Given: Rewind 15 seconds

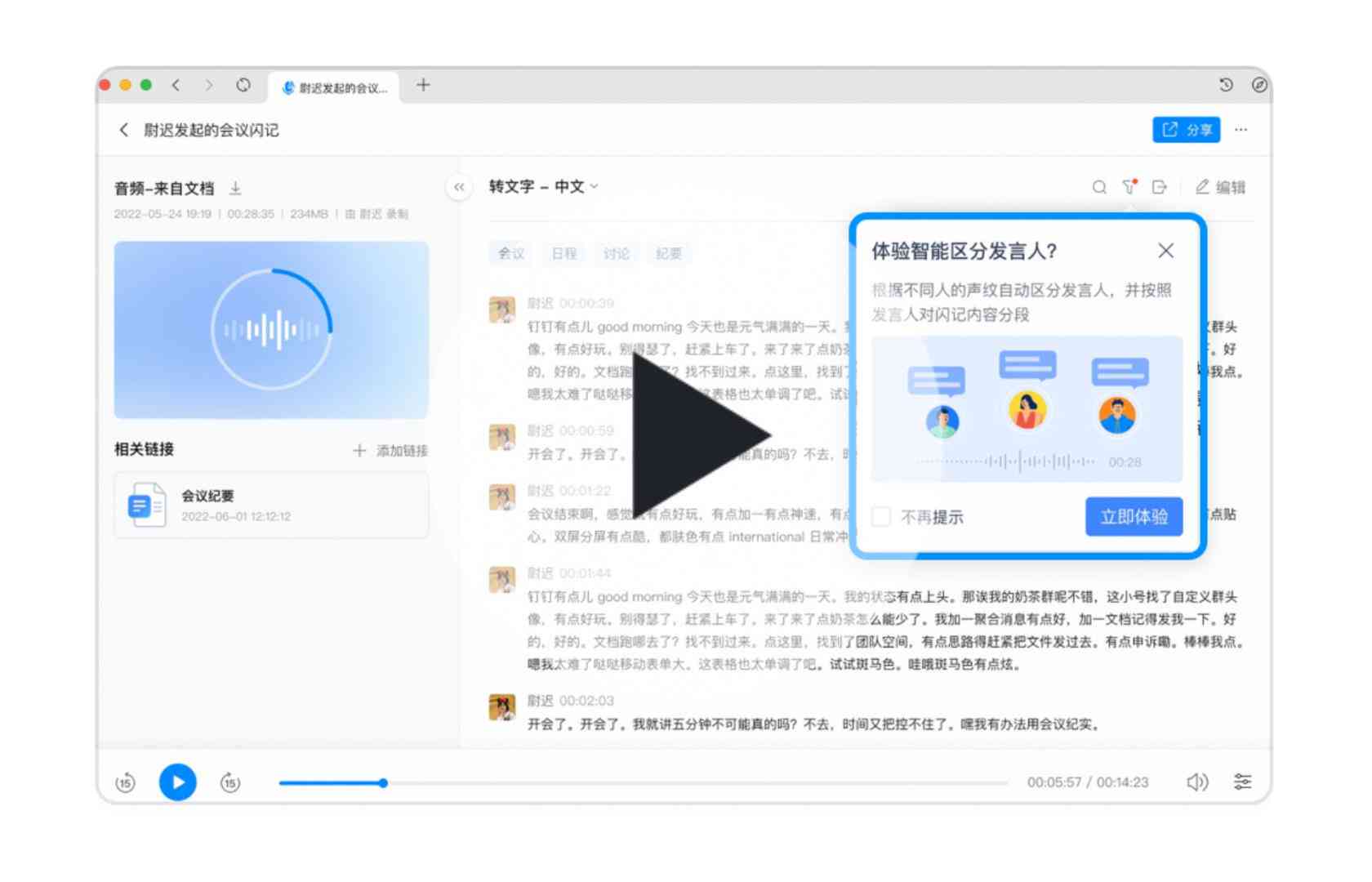Looking at the screenshot, I should pyautogui.click(x=125, y=782).
